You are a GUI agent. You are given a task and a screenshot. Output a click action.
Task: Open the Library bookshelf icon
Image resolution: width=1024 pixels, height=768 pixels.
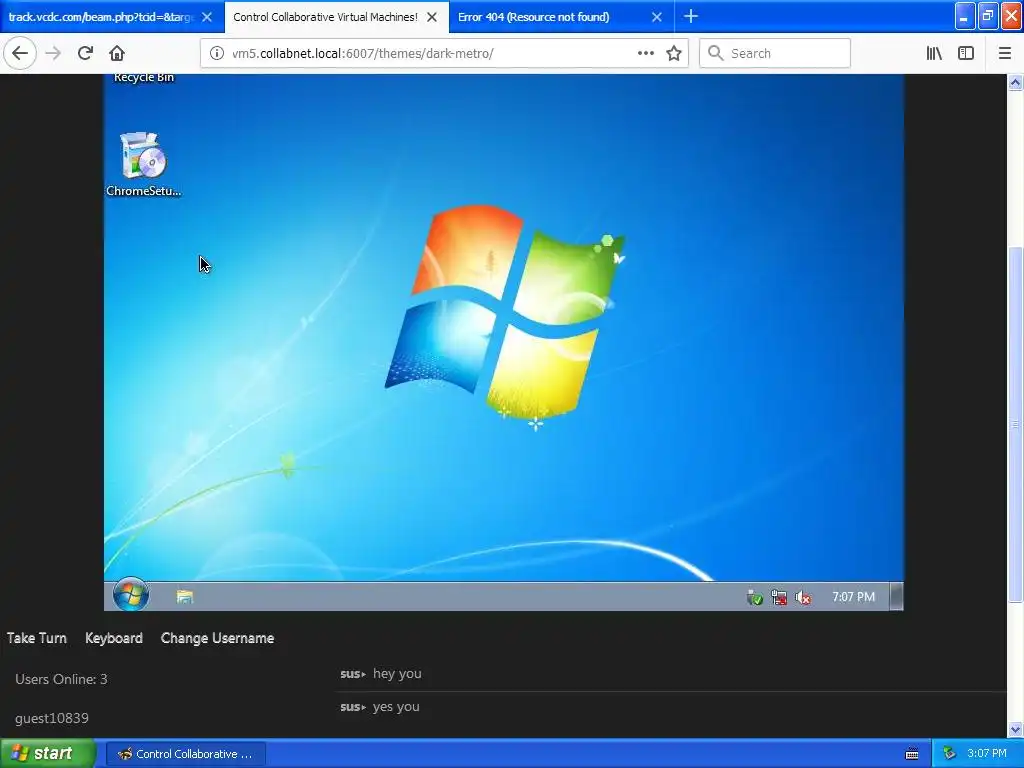click(x=934, y=53)
